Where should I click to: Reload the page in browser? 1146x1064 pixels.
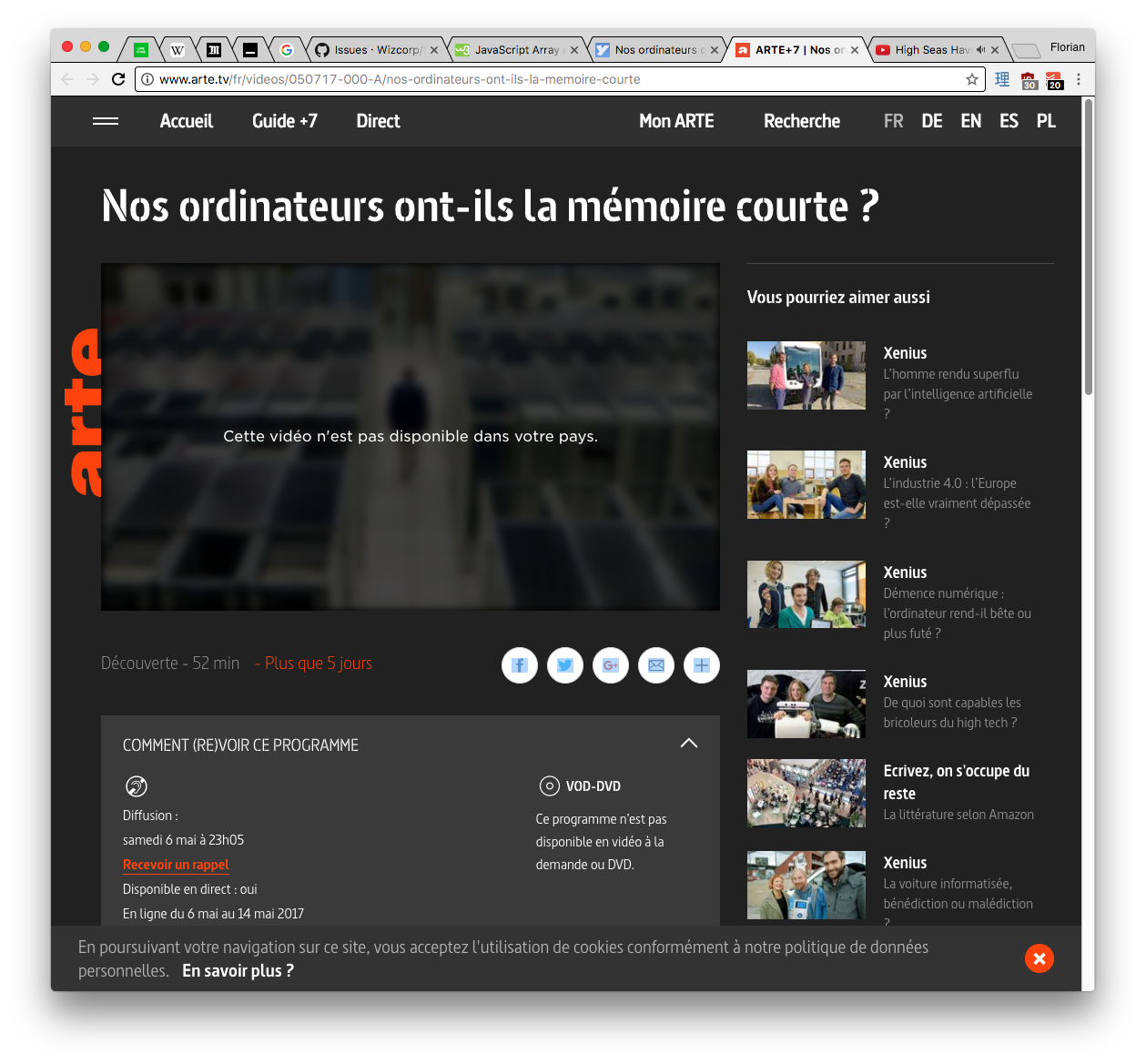(x=118, y=79)
